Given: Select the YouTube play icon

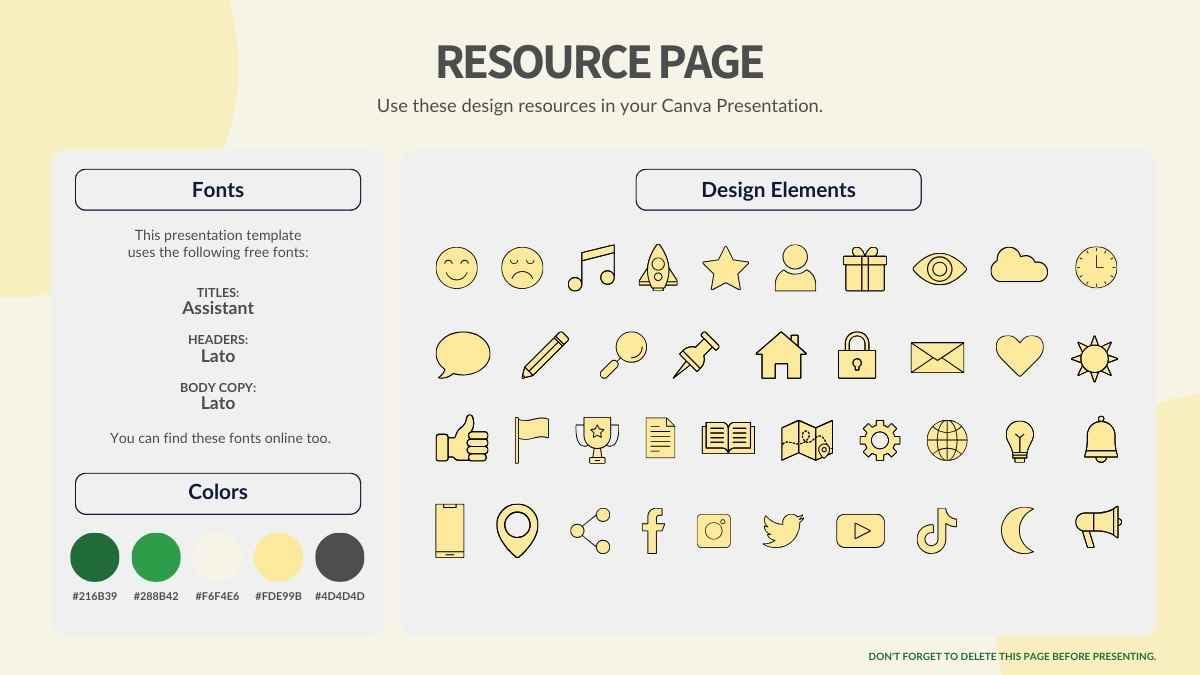Looking at the screenshot, I should click(861, 531).
